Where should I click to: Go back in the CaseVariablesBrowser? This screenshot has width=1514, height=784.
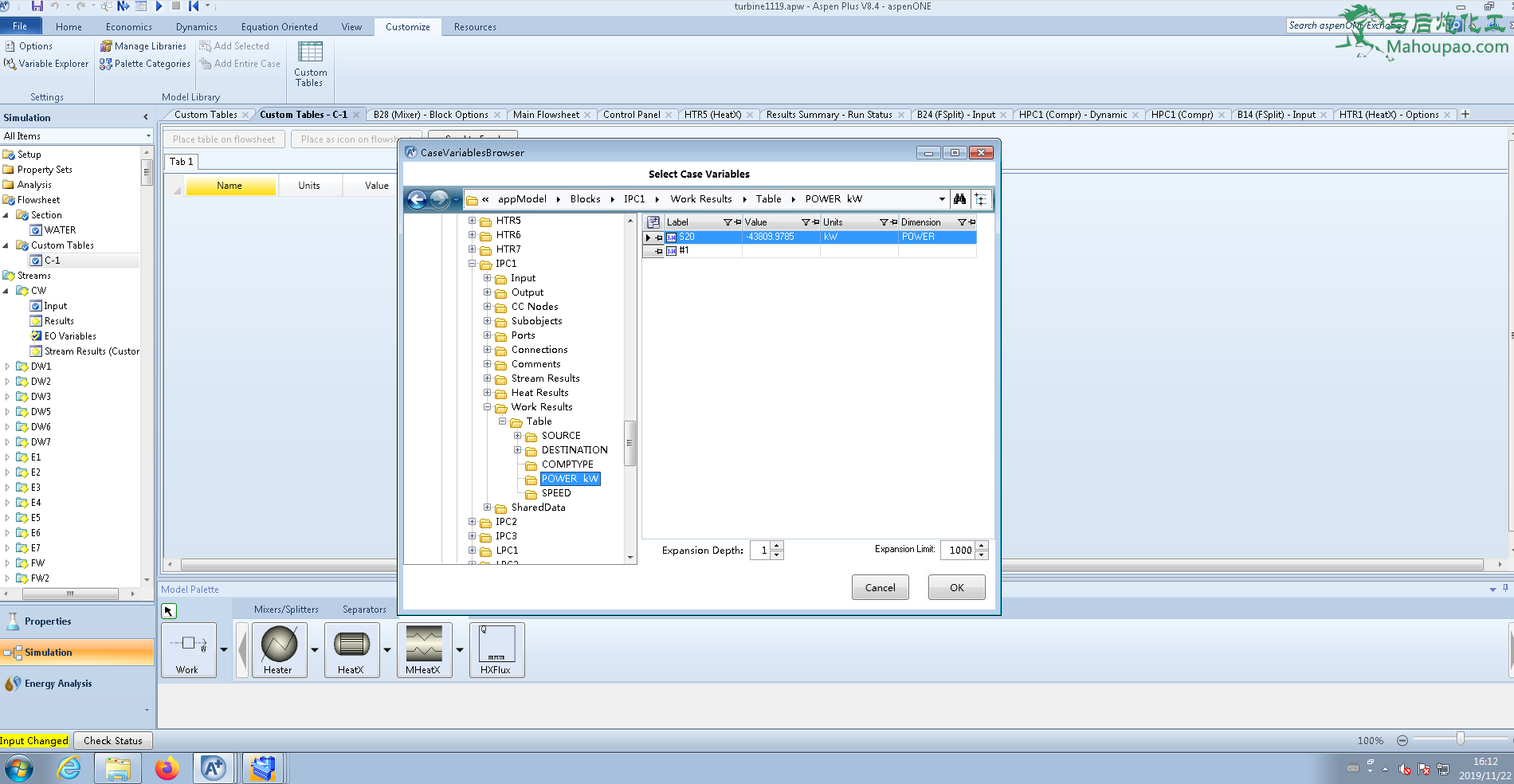[417, 199]
